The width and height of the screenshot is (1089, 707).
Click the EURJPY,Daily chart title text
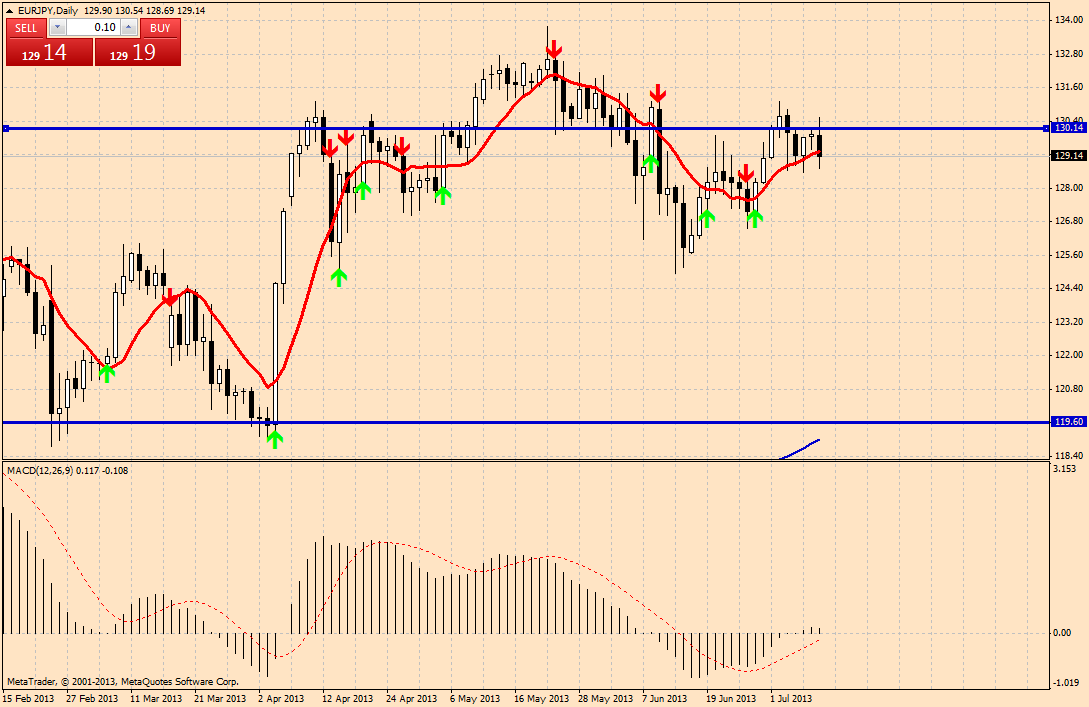[x=50, y=11]
